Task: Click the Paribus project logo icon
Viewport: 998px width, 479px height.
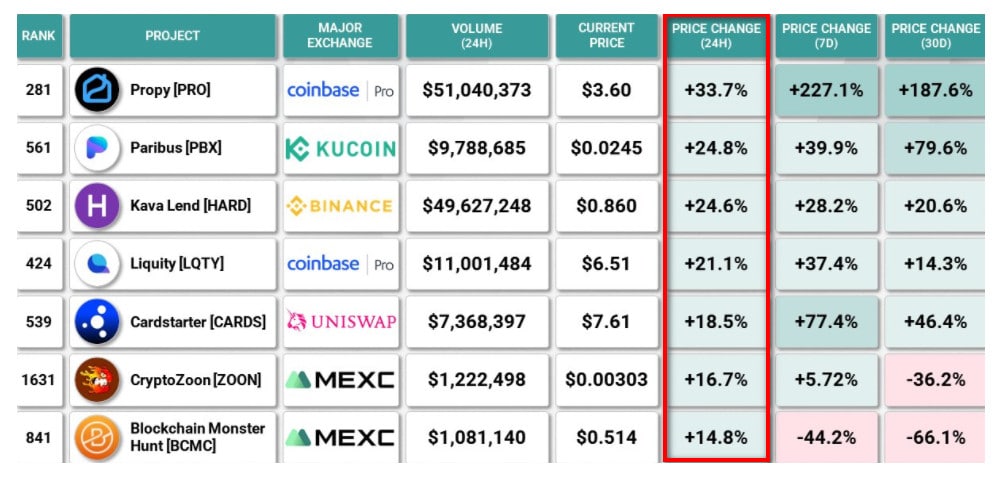Action: tap(97, 148)
